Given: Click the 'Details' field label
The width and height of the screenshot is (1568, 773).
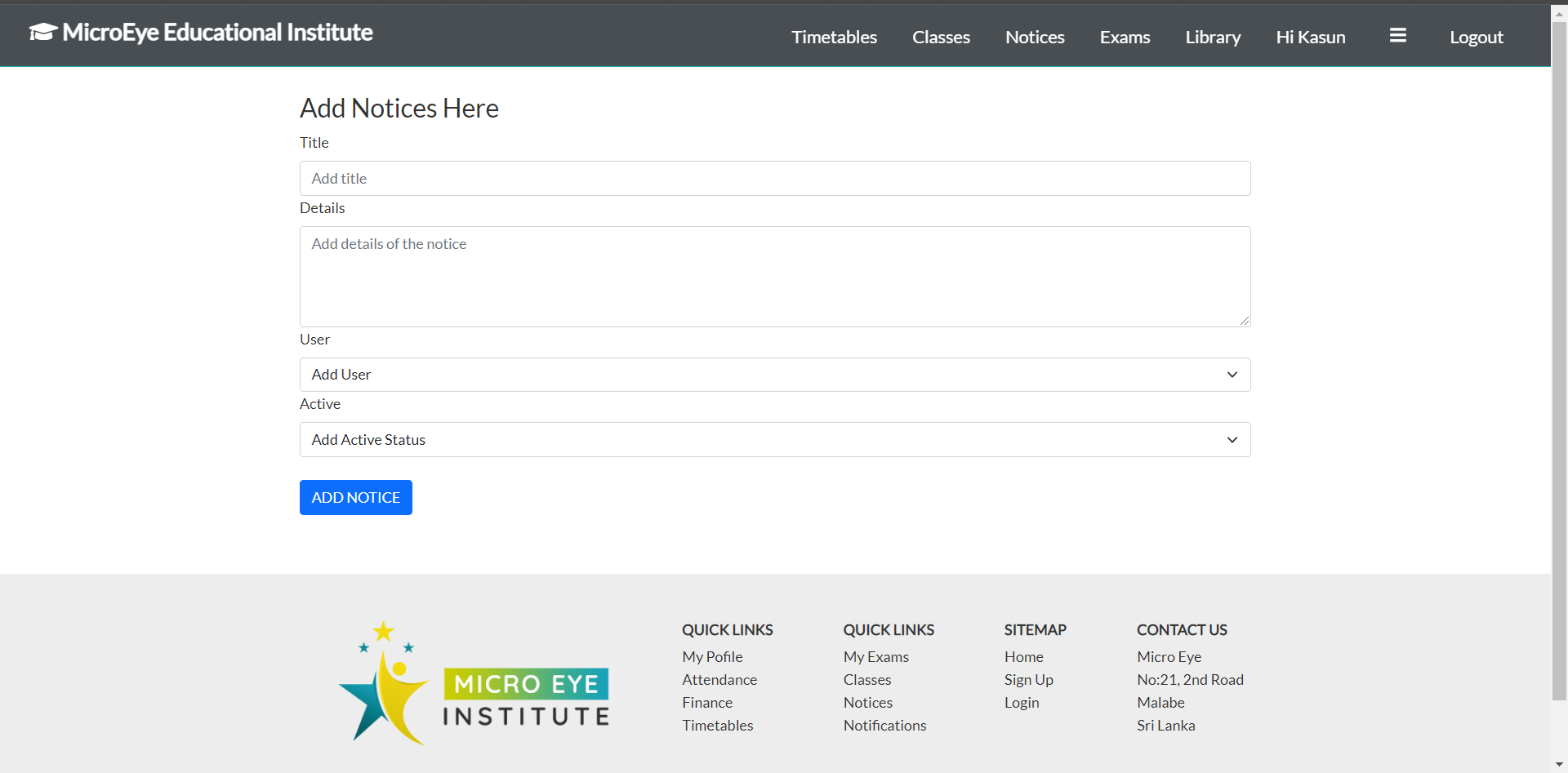Looking at the screenshot, I should coord(322,207).
